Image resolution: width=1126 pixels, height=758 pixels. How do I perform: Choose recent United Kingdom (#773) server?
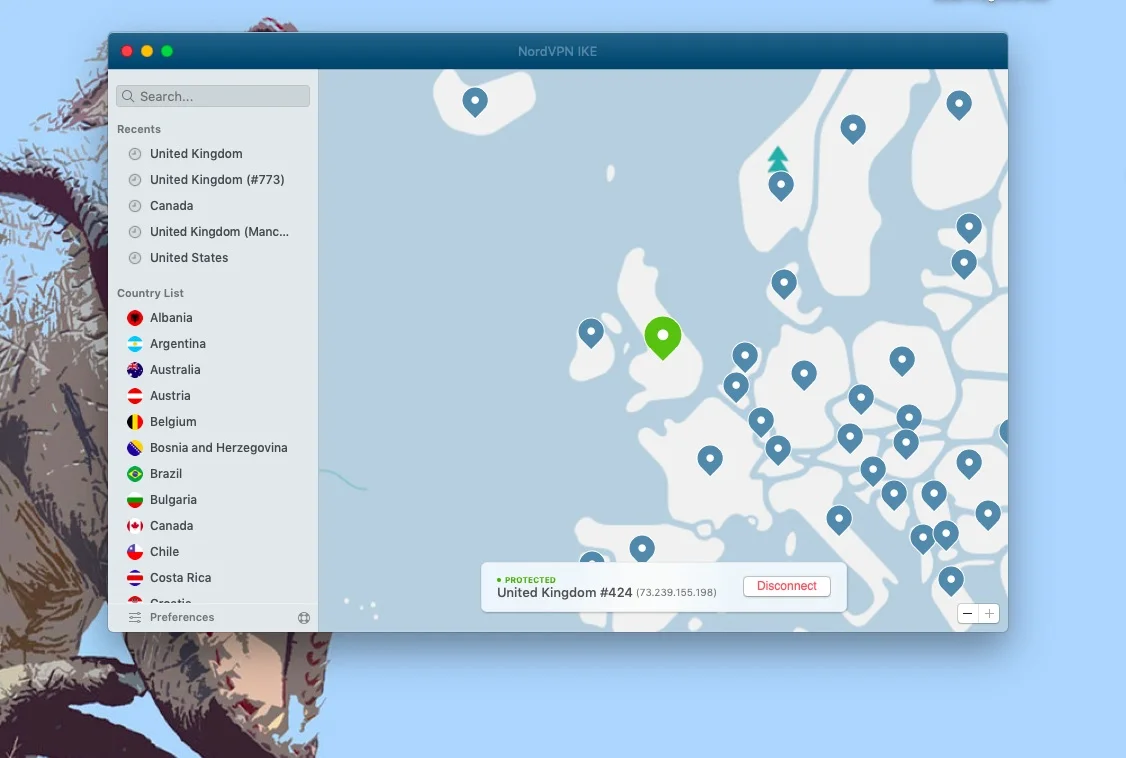pyautogui.click(x=217, y=179)
